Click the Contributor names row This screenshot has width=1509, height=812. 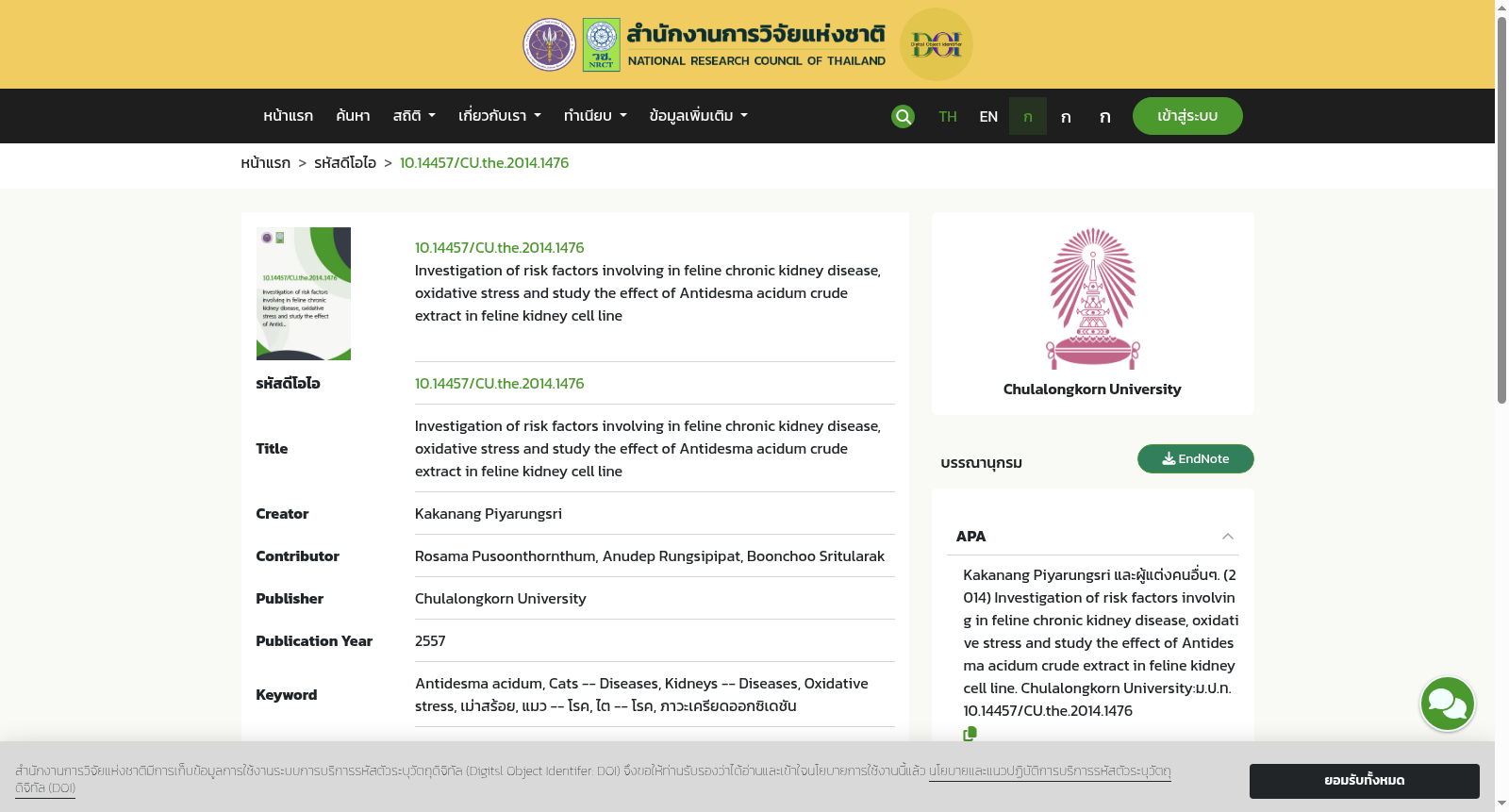650,556
